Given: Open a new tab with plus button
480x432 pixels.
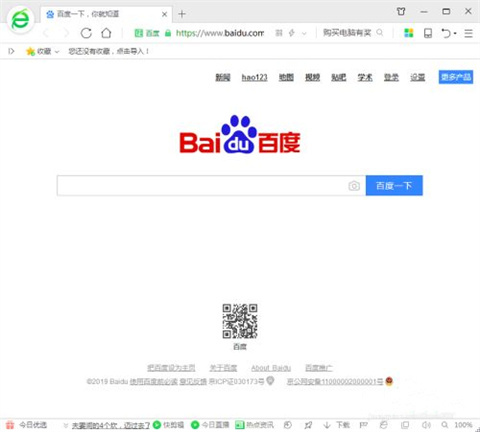Looking at the screenshot, I should tap(182, 14).
